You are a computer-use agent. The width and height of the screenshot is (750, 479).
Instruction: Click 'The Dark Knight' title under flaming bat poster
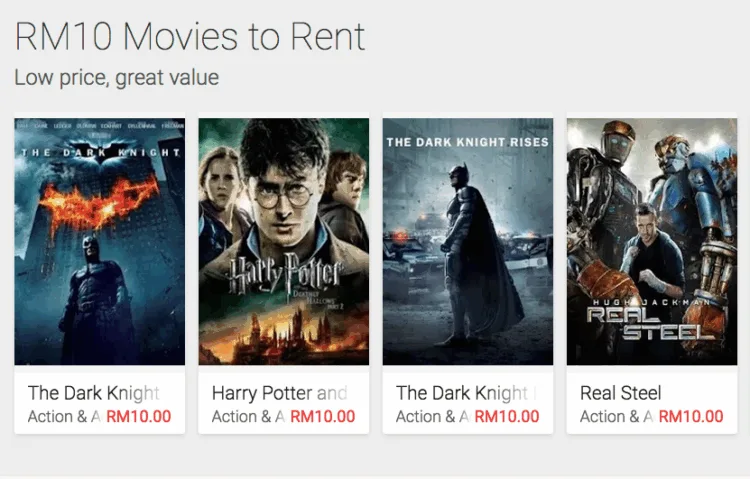pos(93,393)
